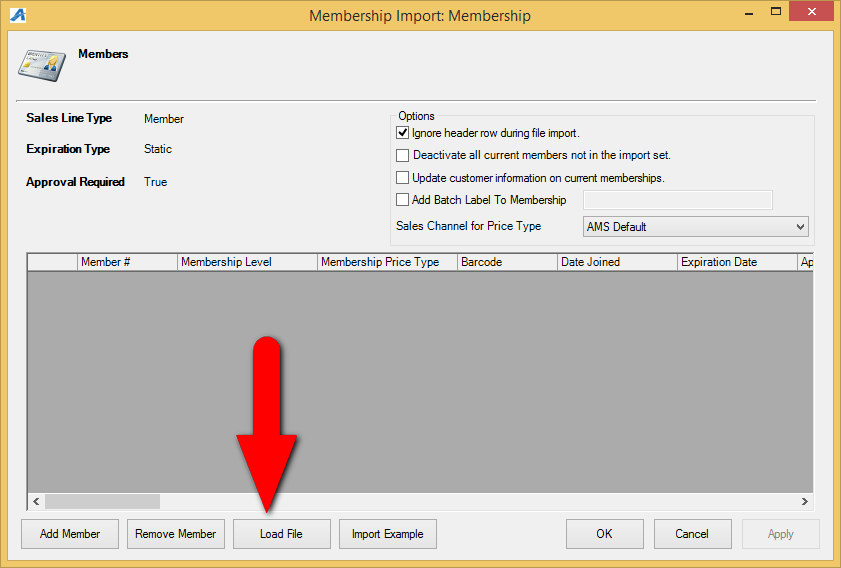
Task: Click the 'Sales Channel for Price Type' label
Action: tap(468, 226)
